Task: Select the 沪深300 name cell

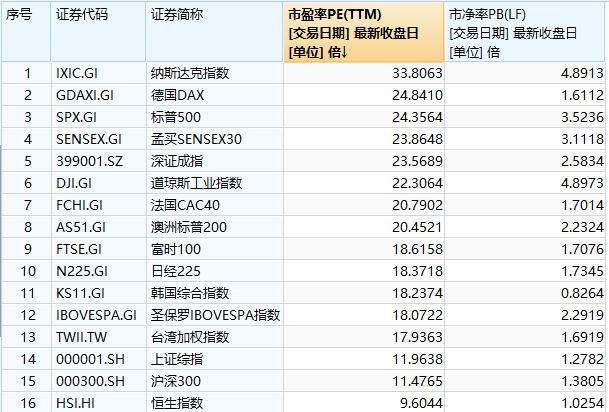Action: [x=214, y=381]
